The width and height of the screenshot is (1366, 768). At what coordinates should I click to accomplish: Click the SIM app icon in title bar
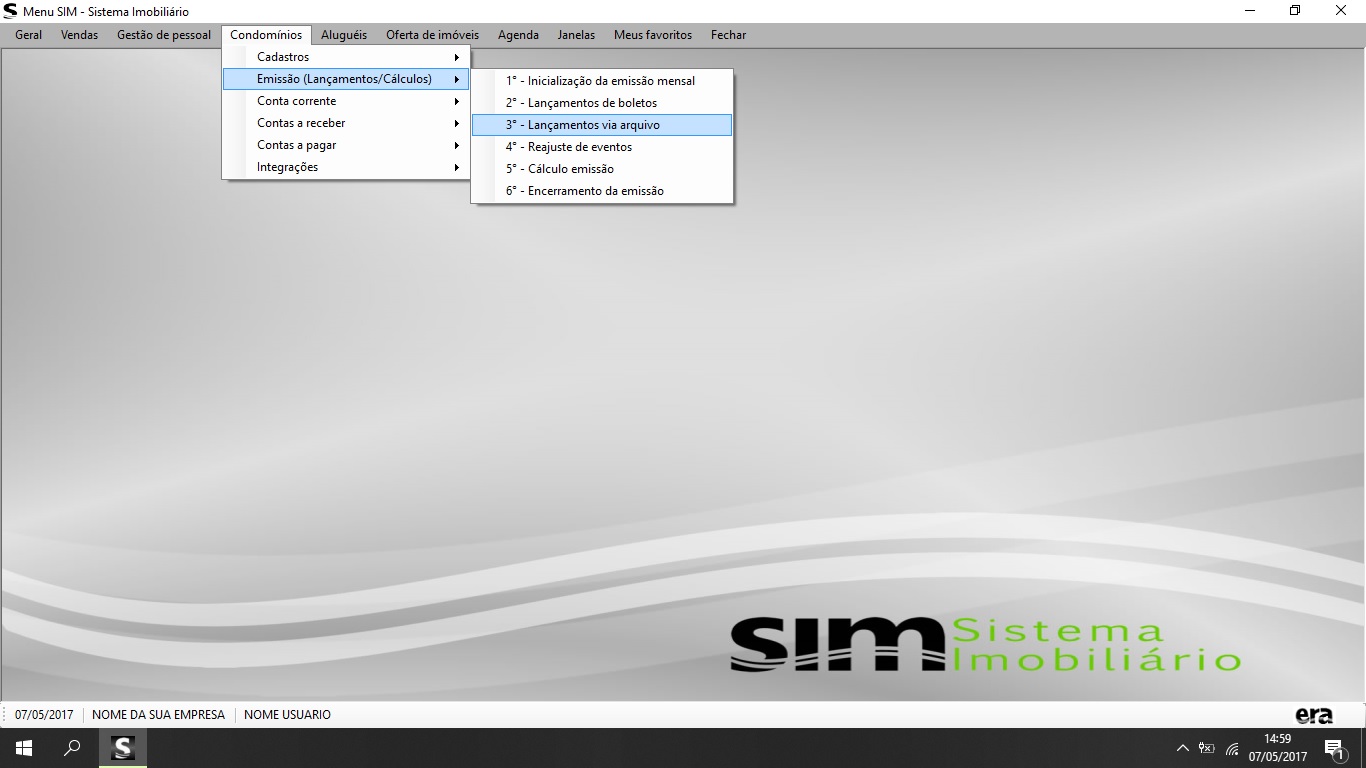(x=10, y=11)
